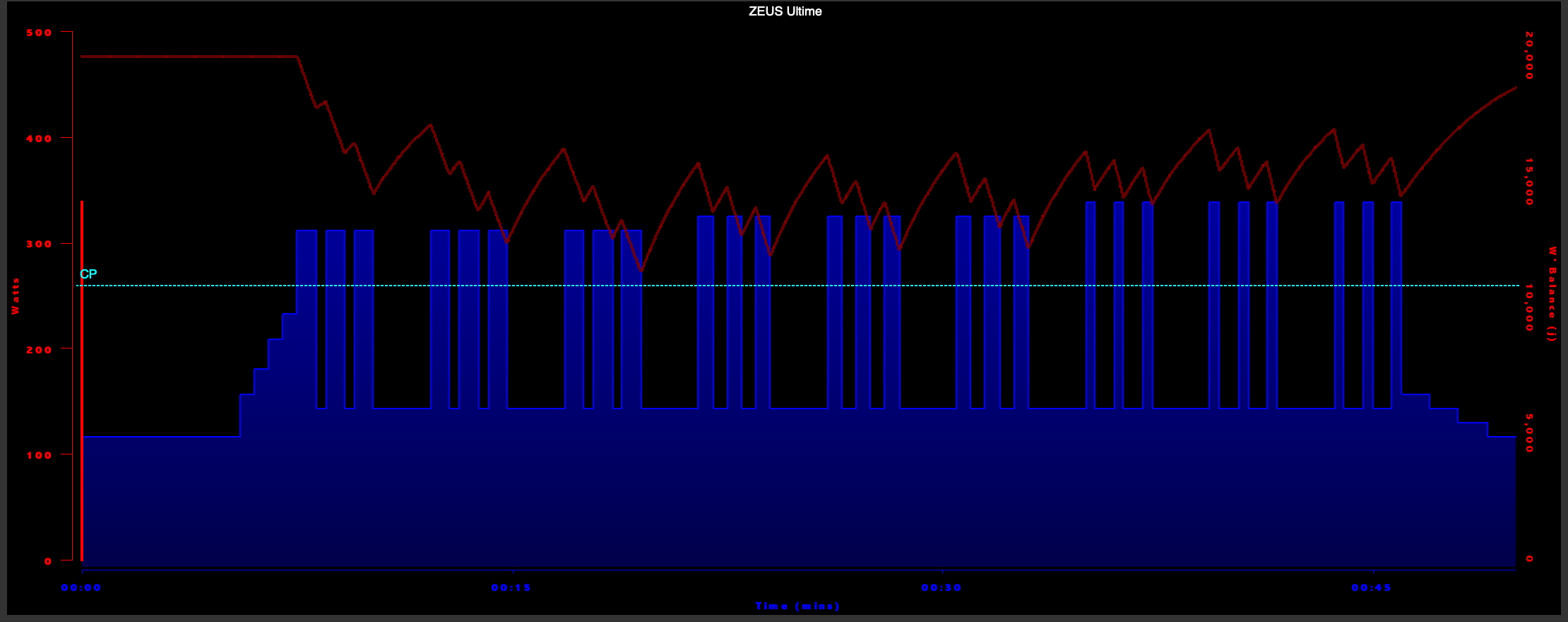1568x622 pixels.
Task: Click the red vertical playhead marker
Action: click(x=82, y=382)
